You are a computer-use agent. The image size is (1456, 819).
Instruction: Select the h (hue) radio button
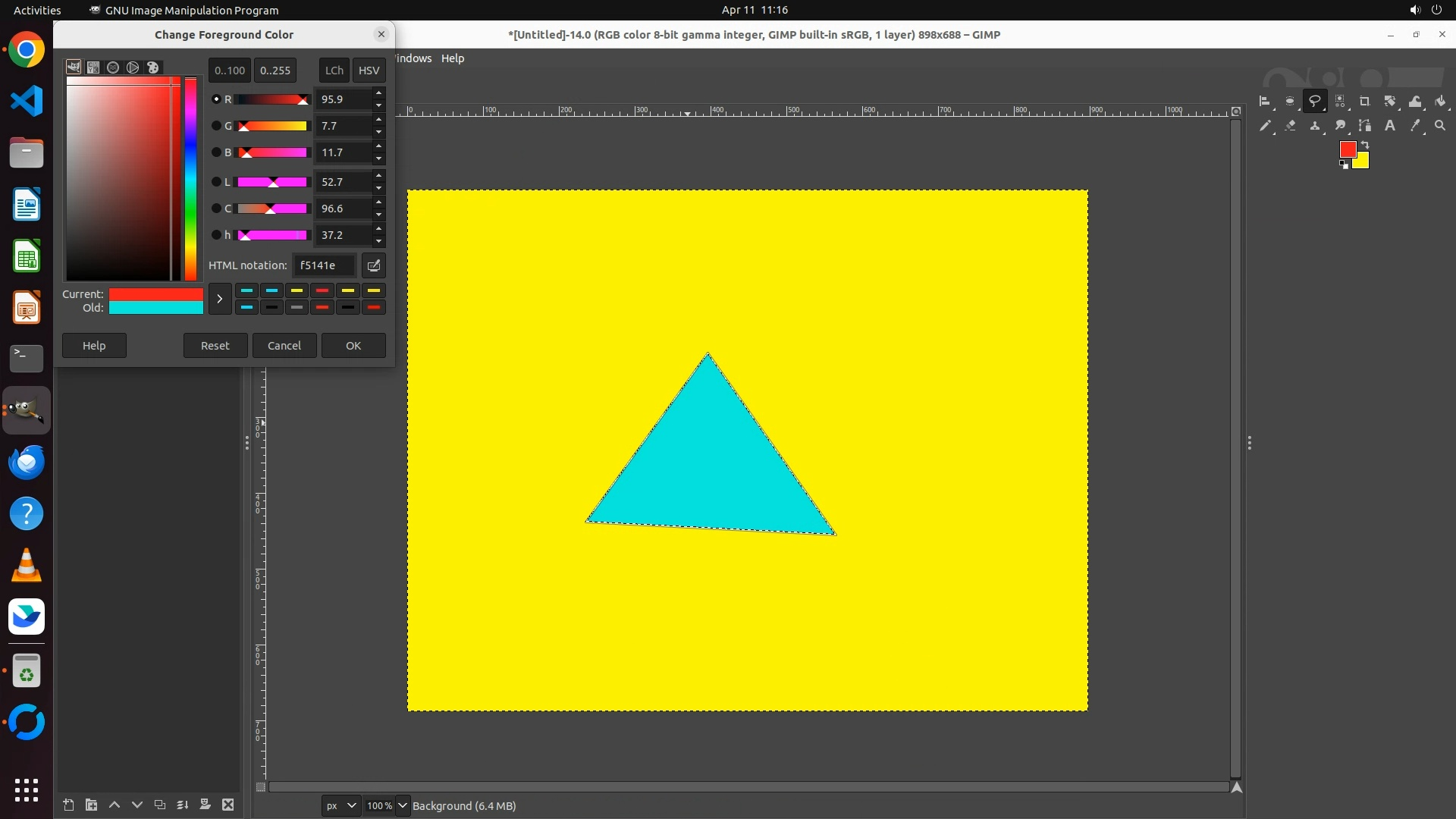[x=216, y=235]
